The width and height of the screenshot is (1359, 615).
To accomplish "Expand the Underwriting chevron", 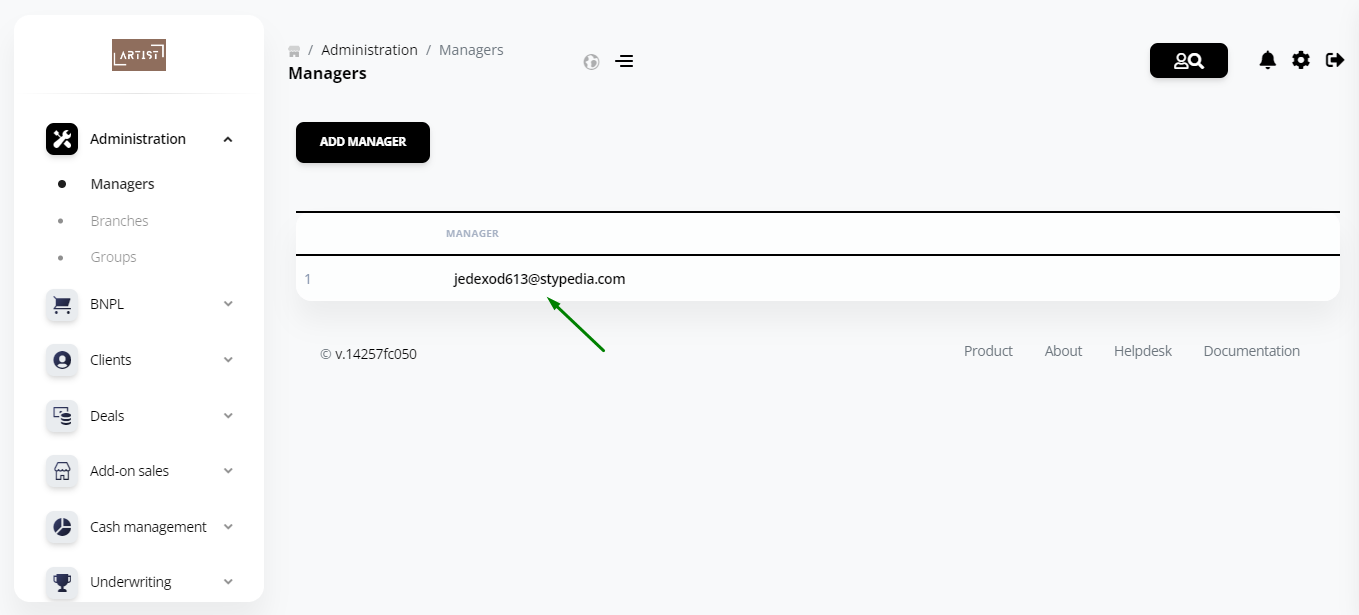I will click(228, 582).
